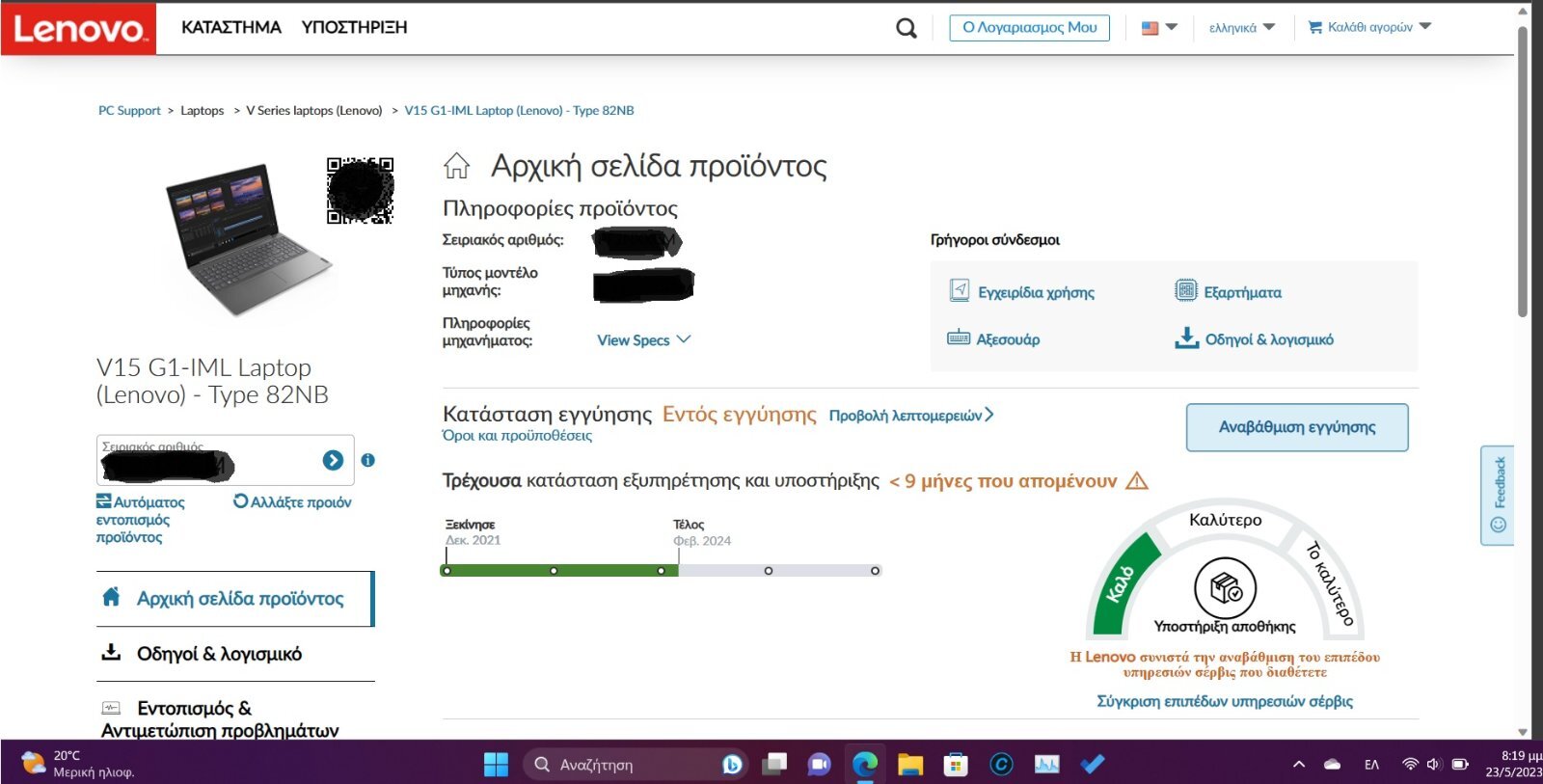Open the ΥΠΟΣΤΗΡΙΞΗ menu
The image size is (1543, 784).
[x=354, y=28]
